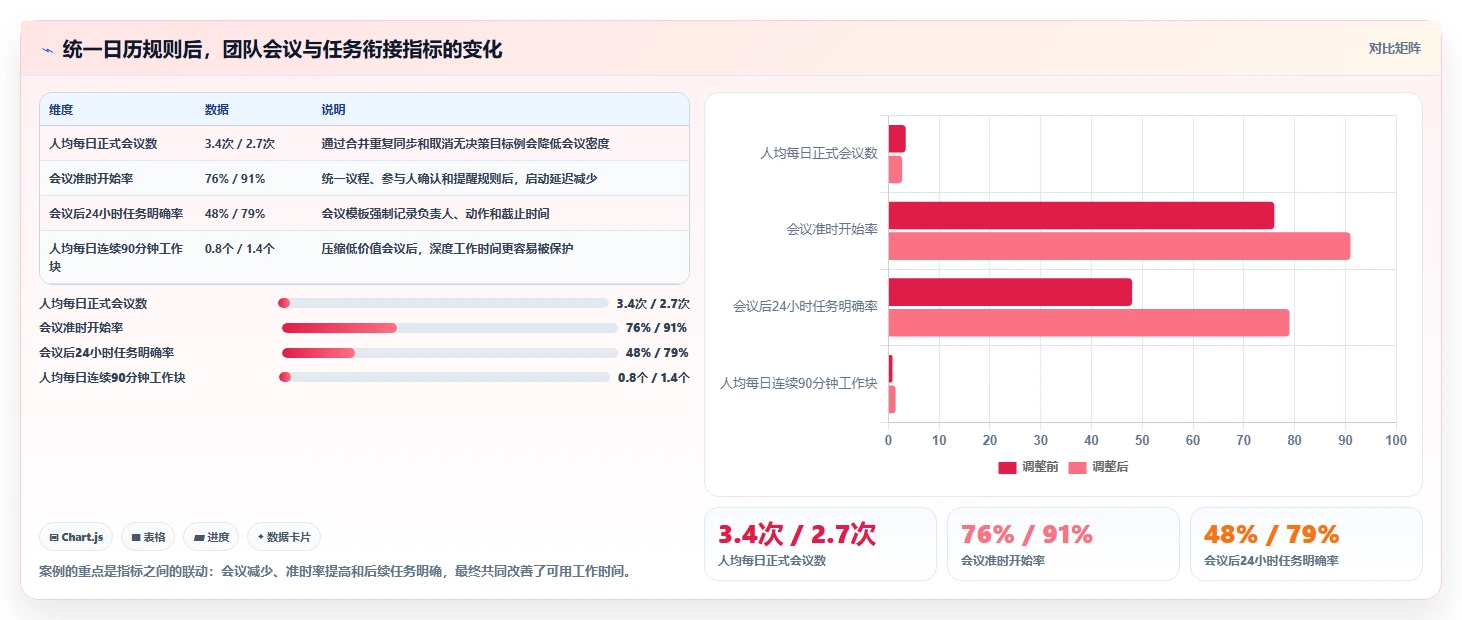The image size is (1462, 620).
Task: Select the 数据卡片 chip
Action: [284, 537]
